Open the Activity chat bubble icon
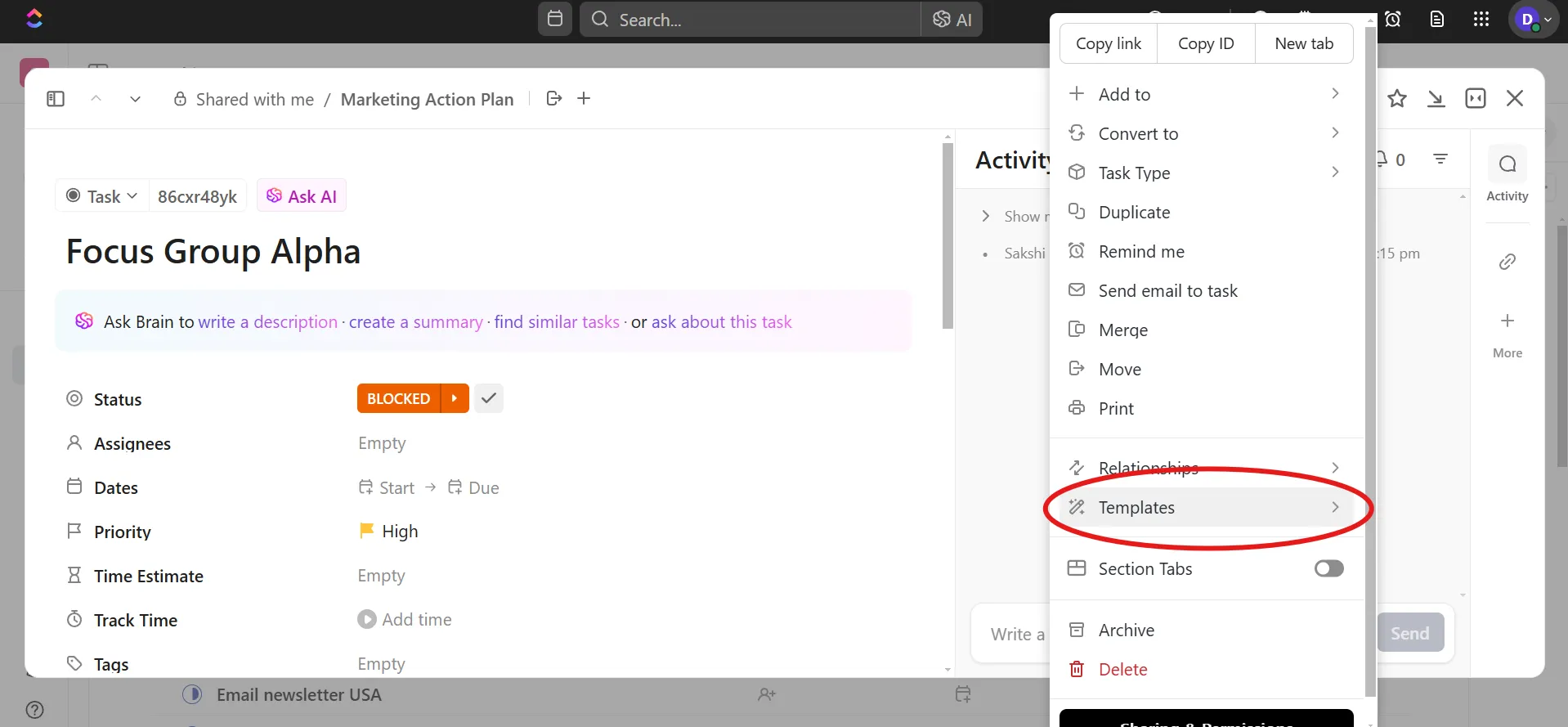The width and height of the screenshot is (1568, 727). click(1507, 164)
